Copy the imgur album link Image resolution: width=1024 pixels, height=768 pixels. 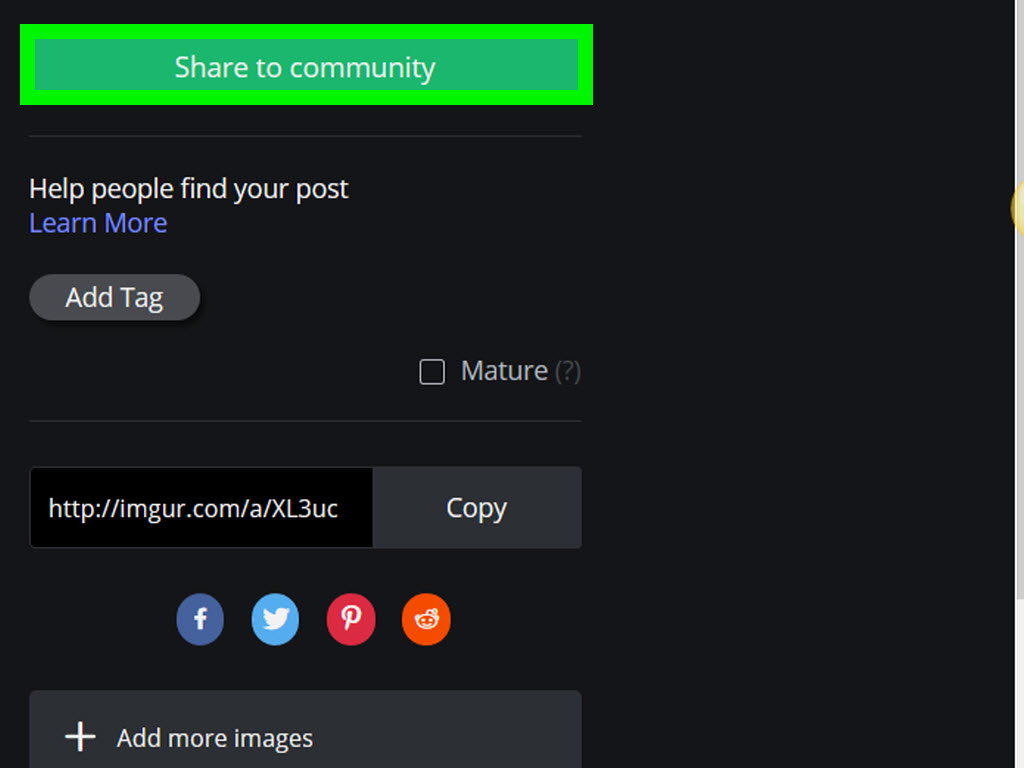(x=477, y=507)
